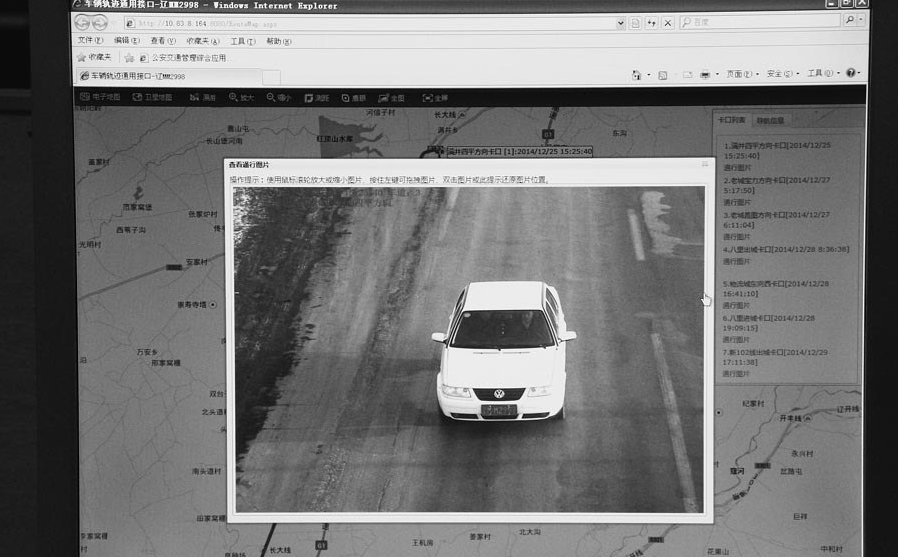Click the compatibility view icon in the address bar

635,23
